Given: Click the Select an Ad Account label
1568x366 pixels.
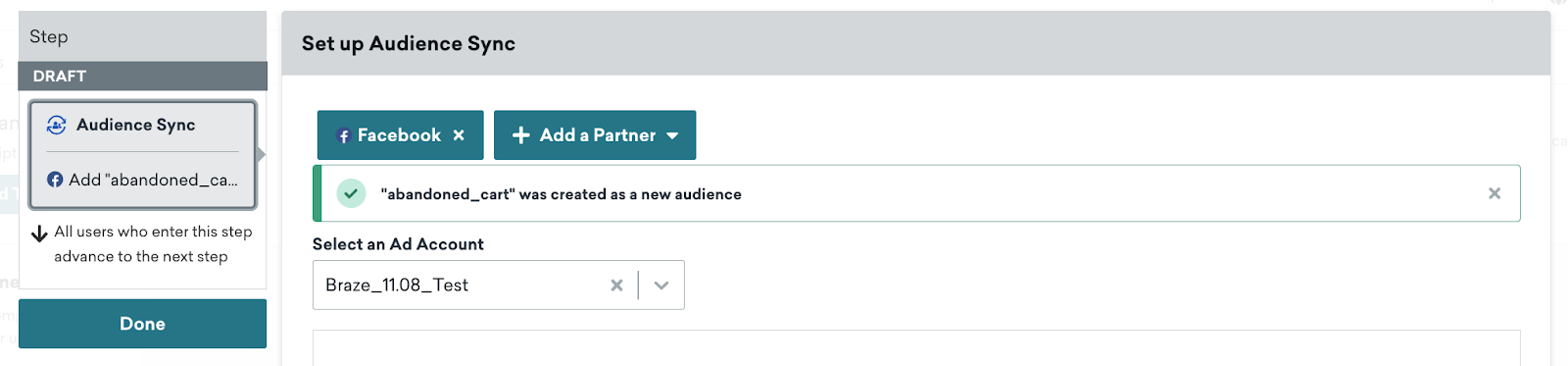Looking at the screenshot, I should [x=398, y=244].
